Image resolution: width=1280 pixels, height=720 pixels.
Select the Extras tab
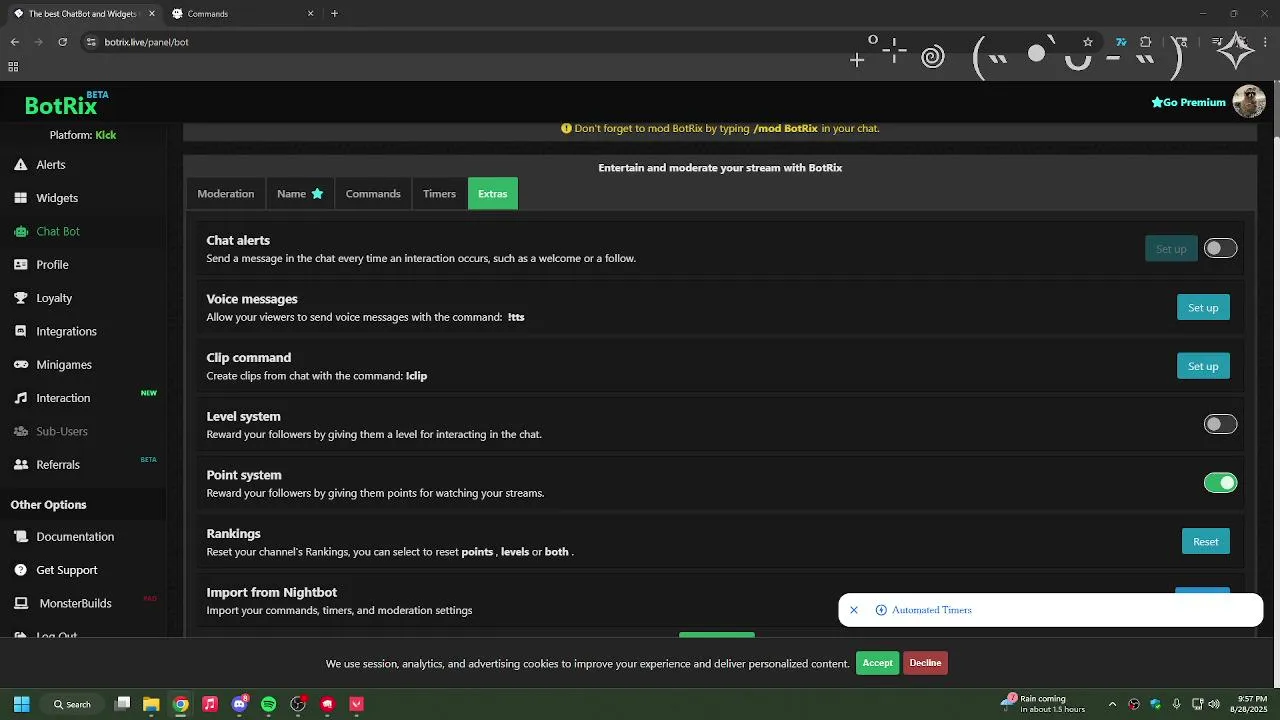pos(493,194)
